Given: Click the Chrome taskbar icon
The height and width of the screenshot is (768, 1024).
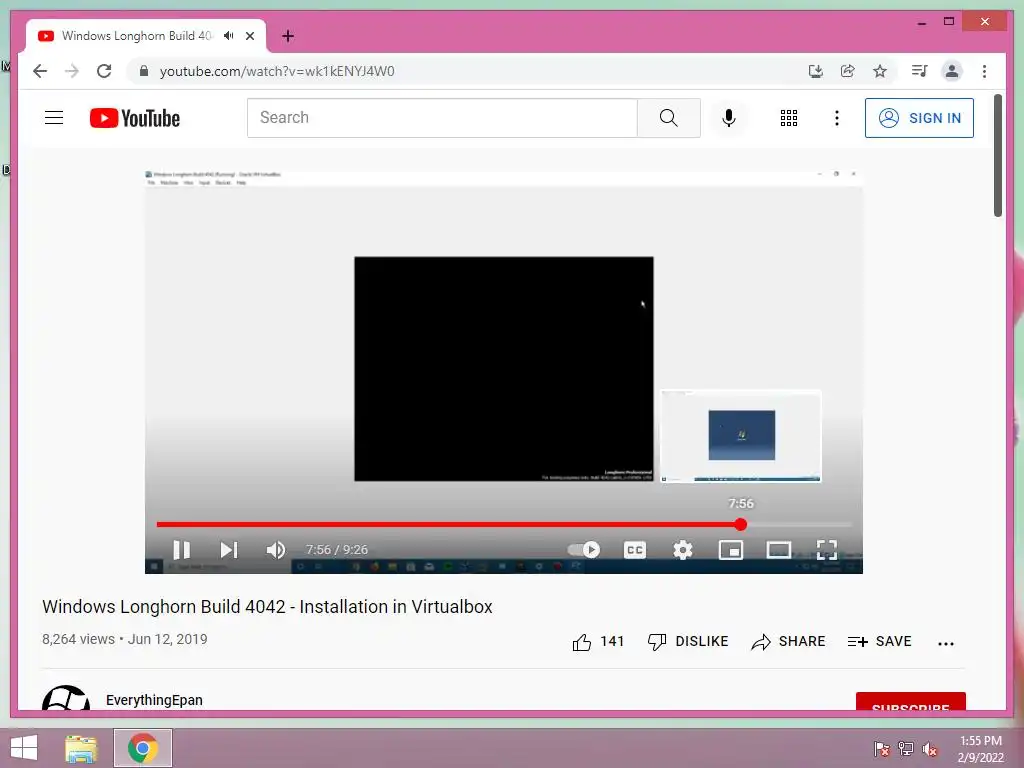Looking at the screenshot, I should click(142, 748).
